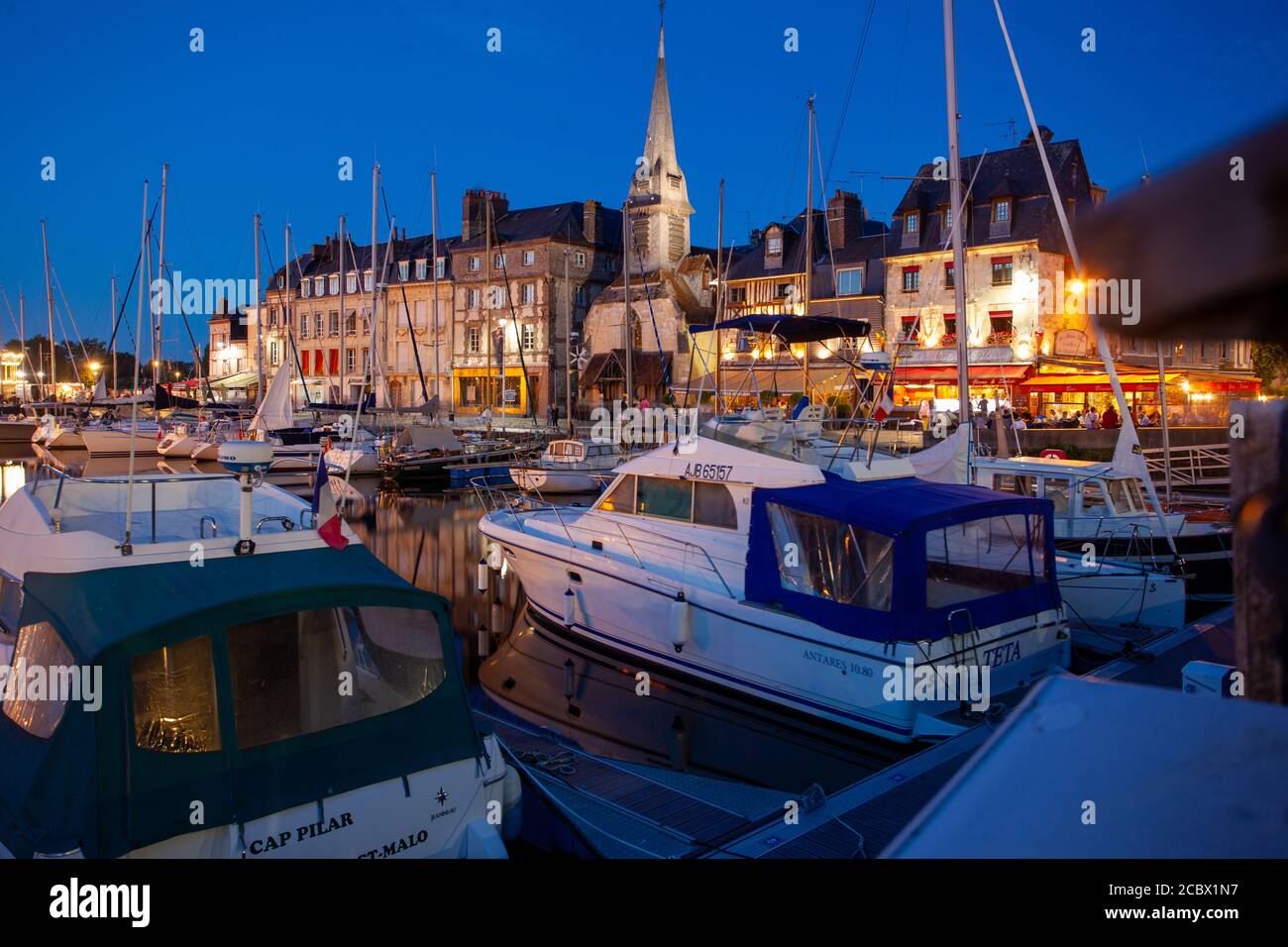
Task: Click the "ST-MALO" home port lettering
Action: (392, 845)
